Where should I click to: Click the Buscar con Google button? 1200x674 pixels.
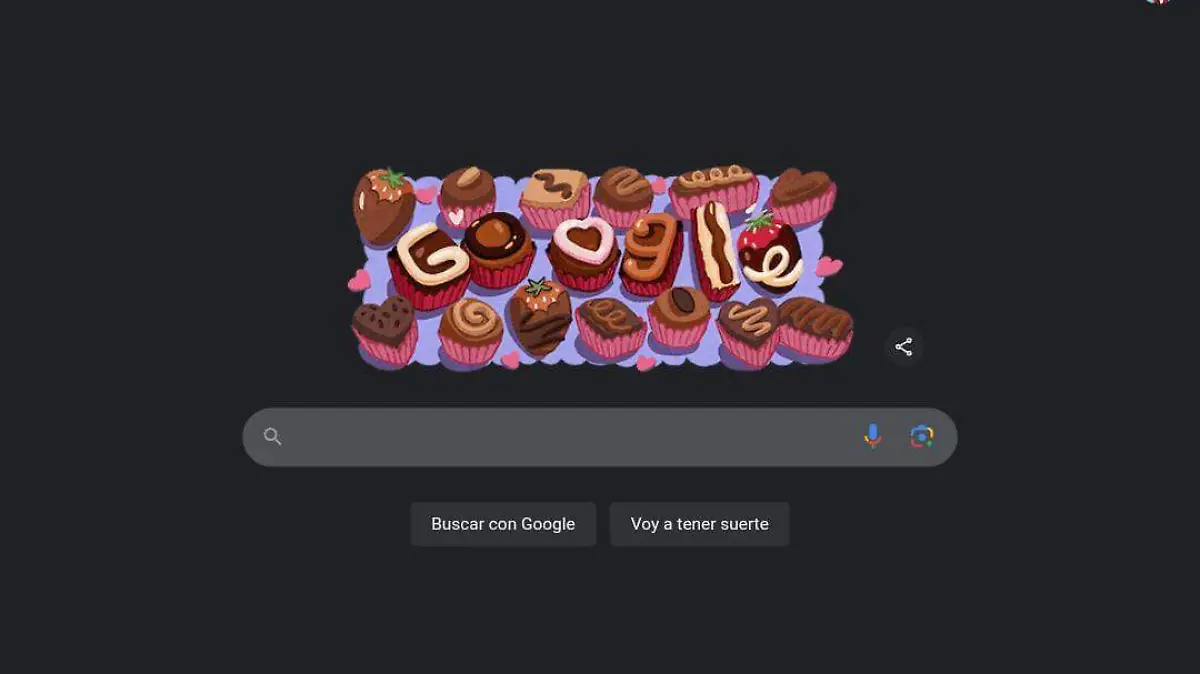[x=503, y=524]
